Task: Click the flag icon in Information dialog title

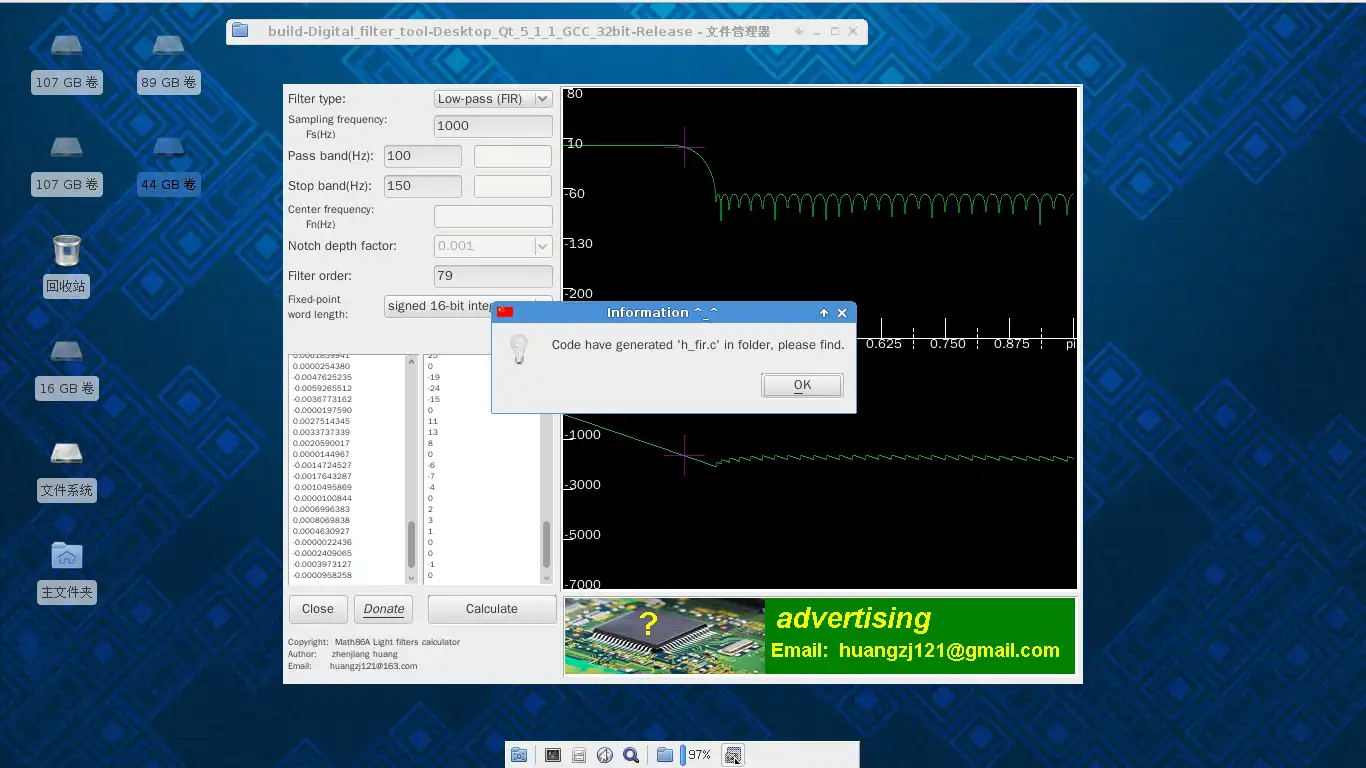Action: click(x=505, y=312)
